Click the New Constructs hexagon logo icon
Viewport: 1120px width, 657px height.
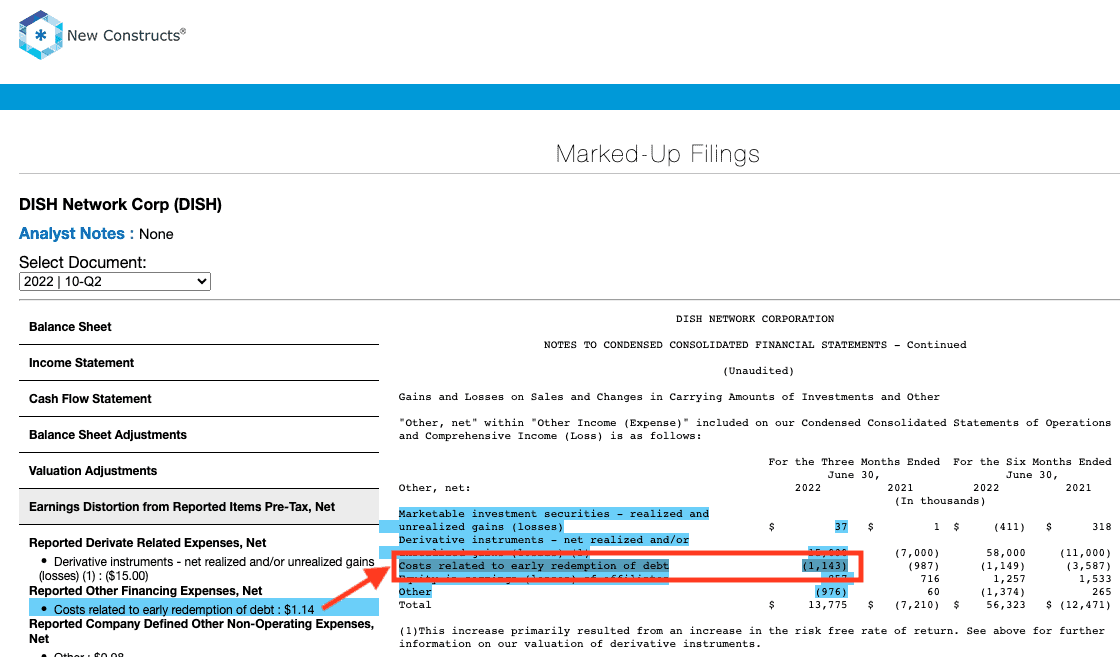pos(41,34)
